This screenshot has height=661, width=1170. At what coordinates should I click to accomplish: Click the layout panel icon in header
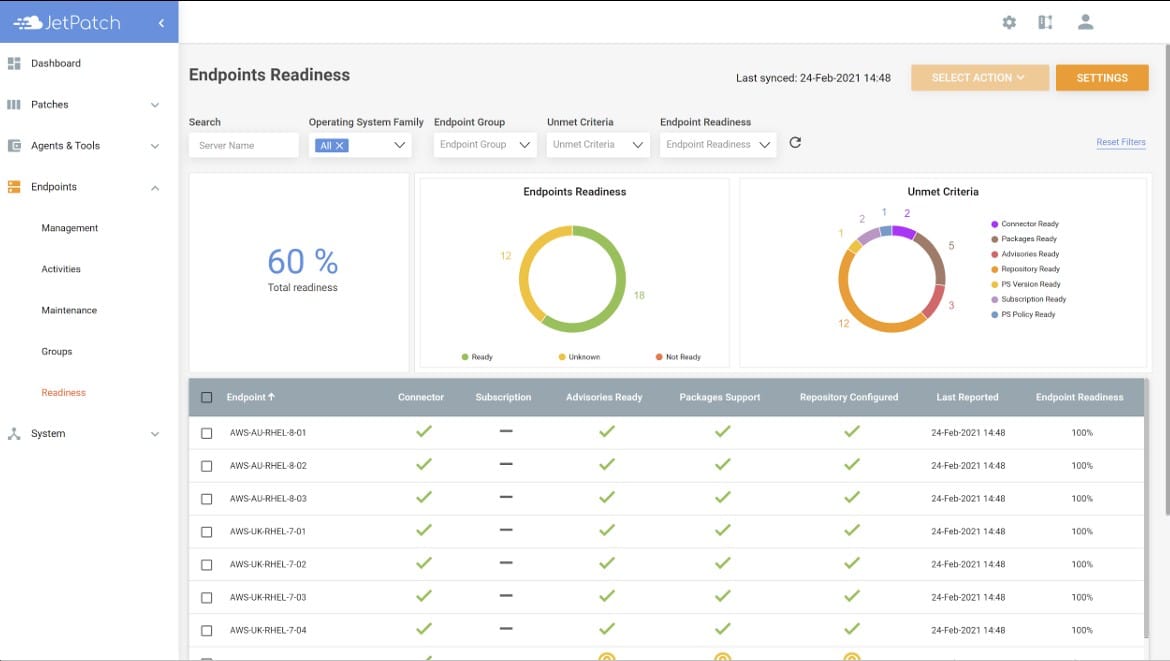point(1045,22)
